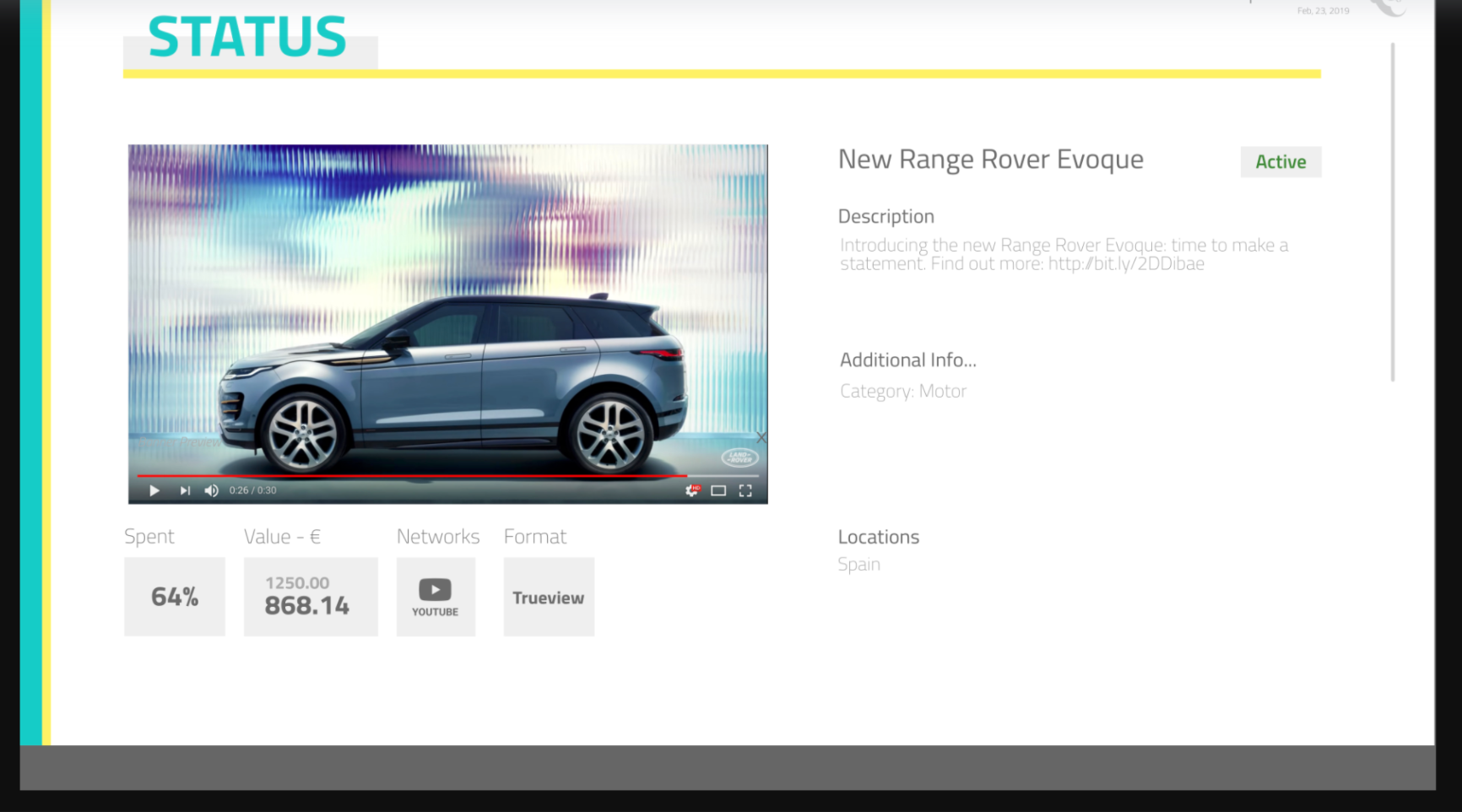Screen dimensions: 1462x812
Task: Toggle the Active campaign status badge
Action: point(1281,162)
